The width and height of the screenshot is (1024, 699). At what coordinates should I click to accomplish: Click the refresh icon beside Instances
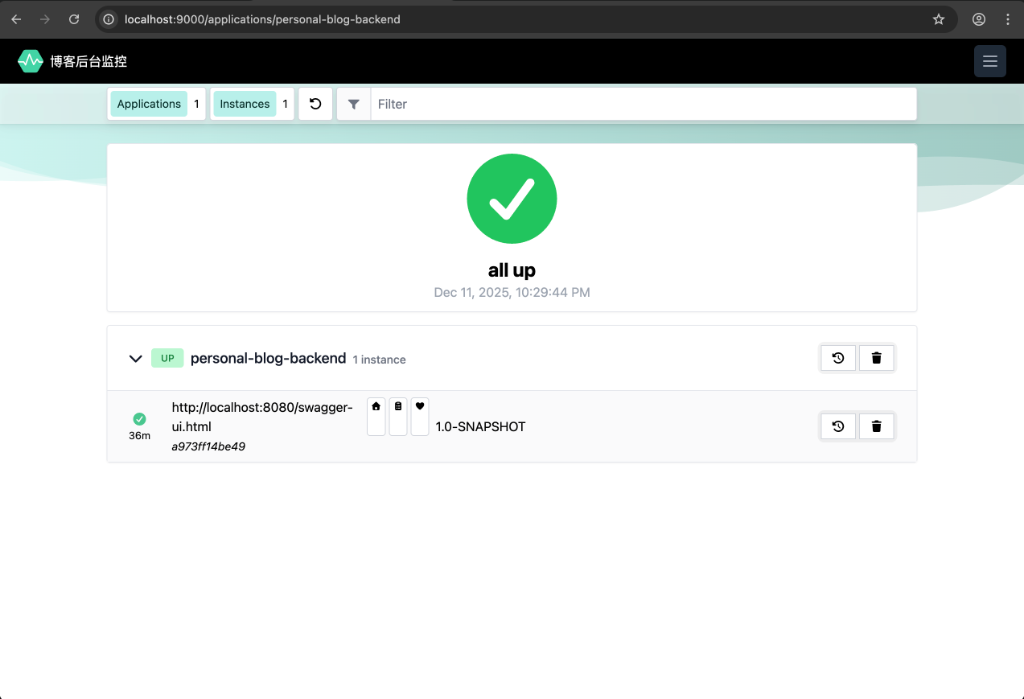[315, 104]
